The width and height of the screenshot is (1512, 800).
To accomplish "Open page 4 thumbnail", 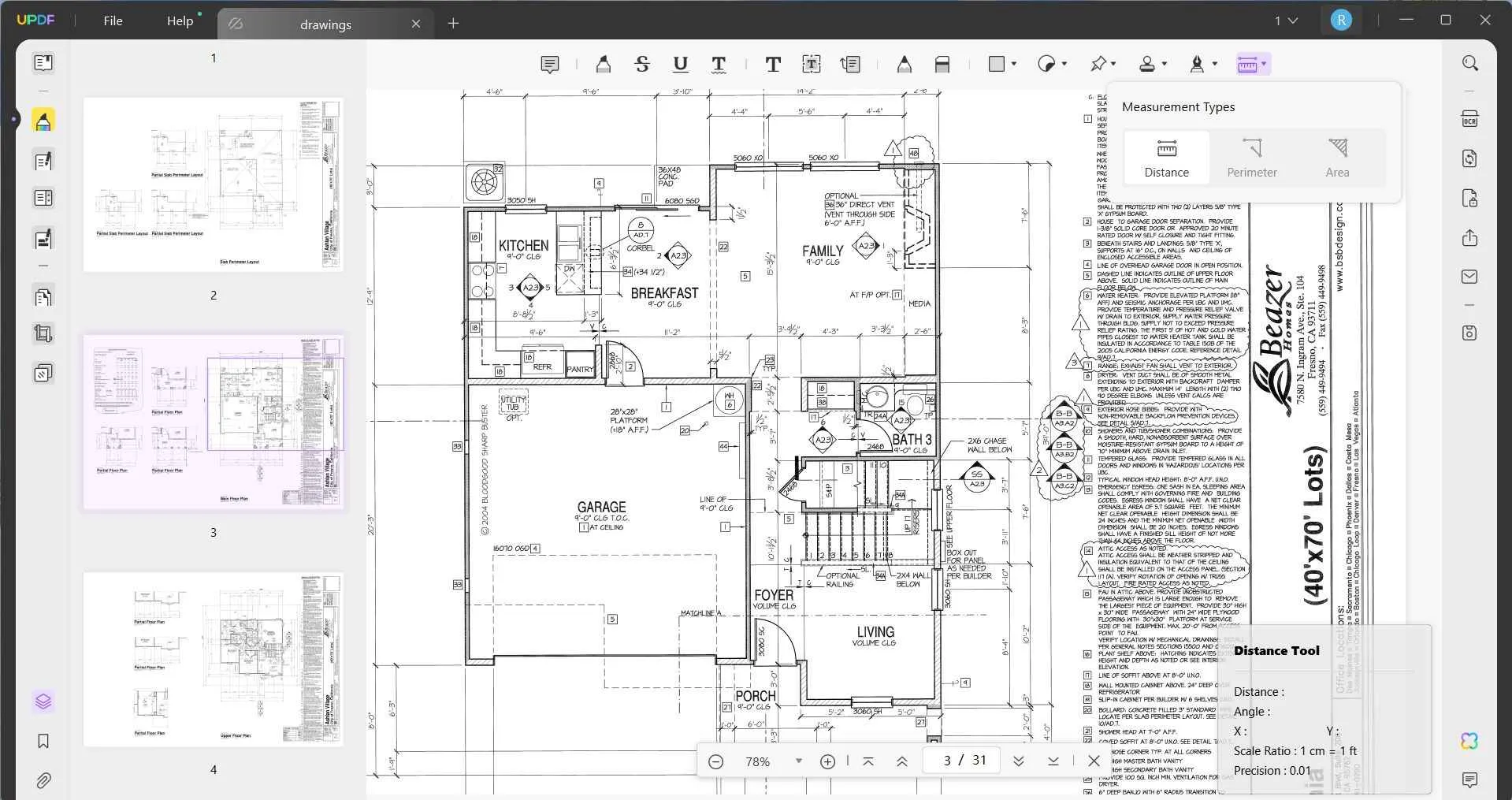I will (x=213, y=660).
